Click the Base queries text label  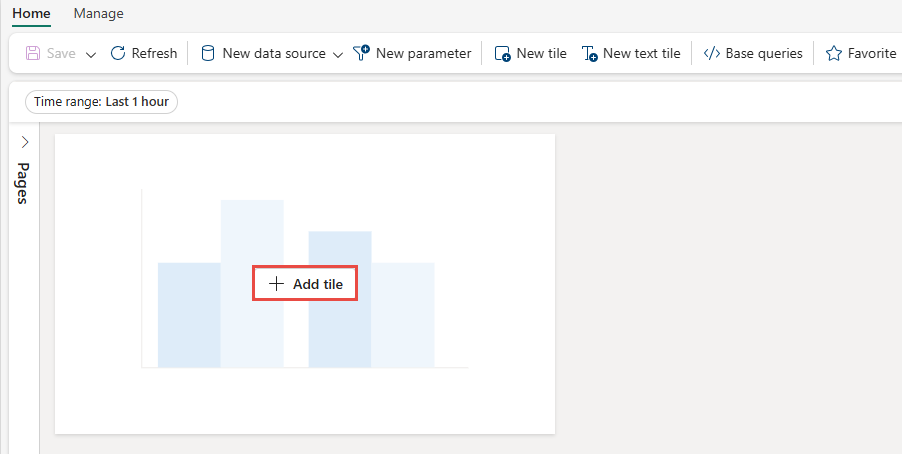[764, 53]
